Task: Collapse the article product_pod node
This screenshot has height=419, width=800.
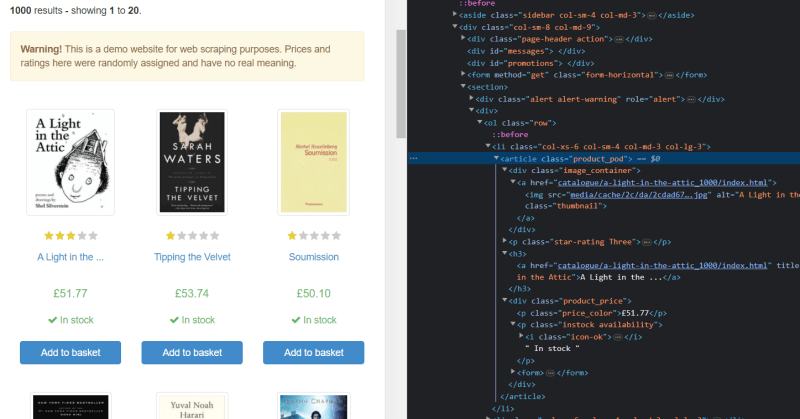Action: (496, 159)
